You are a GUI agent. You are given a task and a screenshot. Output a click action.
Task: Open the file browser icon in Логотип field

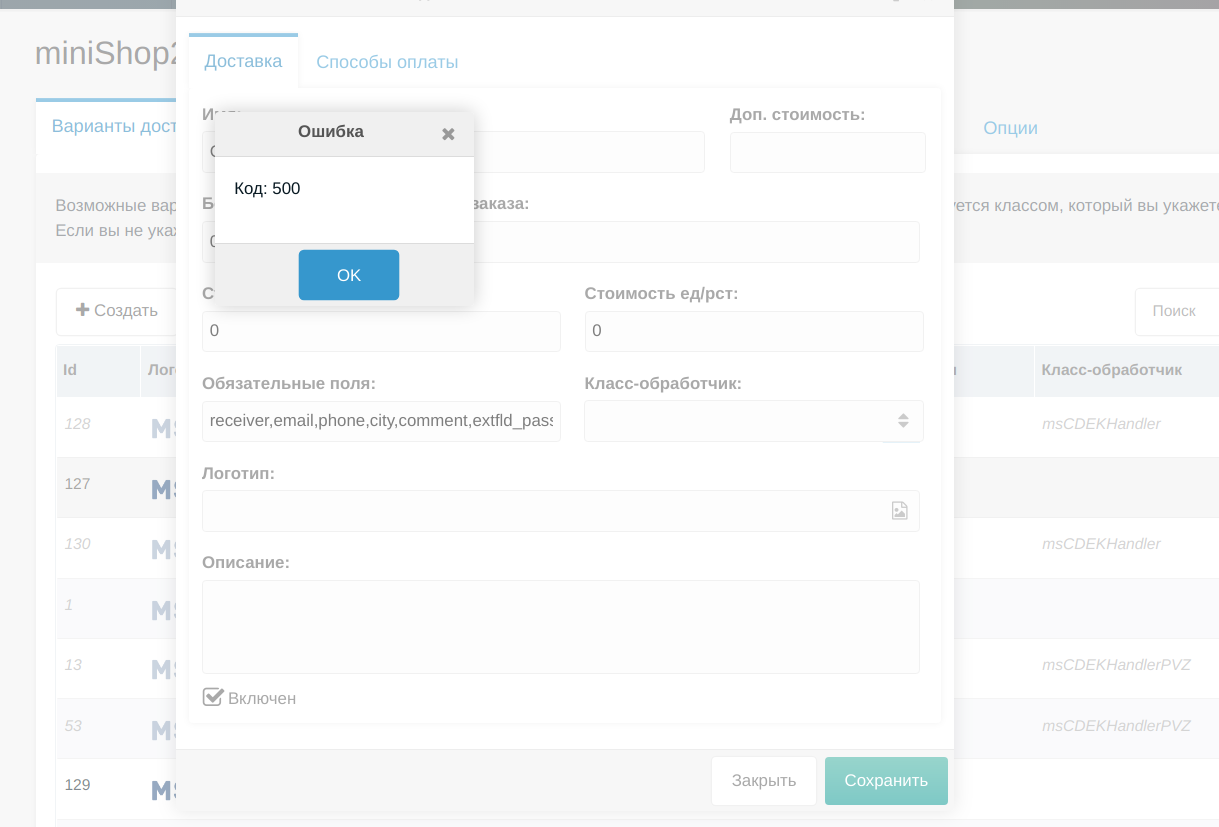[899, 511]
